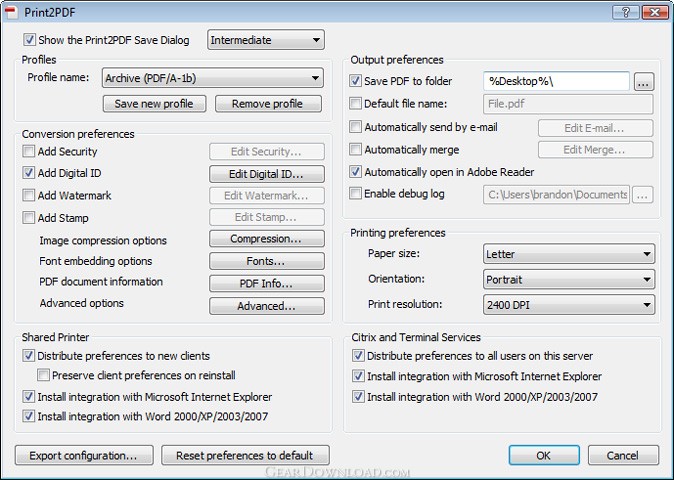Enable Default file name checkbox

tap(355, 104)
